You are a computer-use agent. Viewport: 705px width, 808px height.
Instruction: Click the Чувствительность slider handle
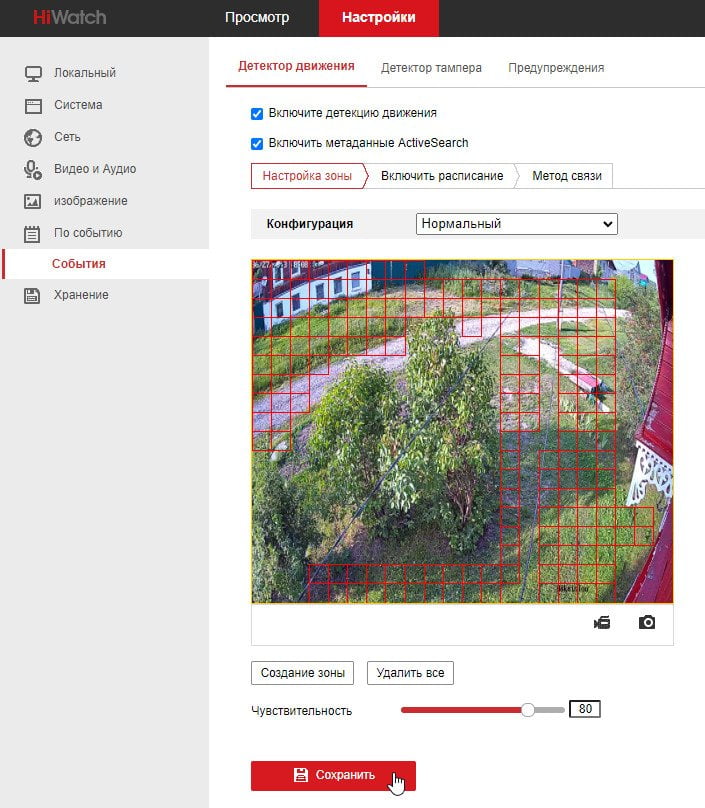coord(528,710)
